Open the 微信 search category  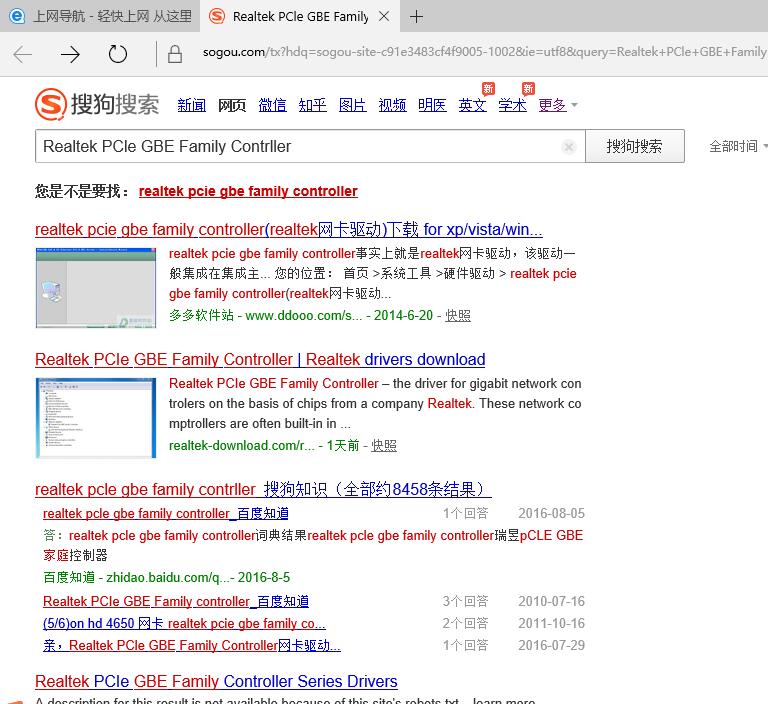click(272, 105)
